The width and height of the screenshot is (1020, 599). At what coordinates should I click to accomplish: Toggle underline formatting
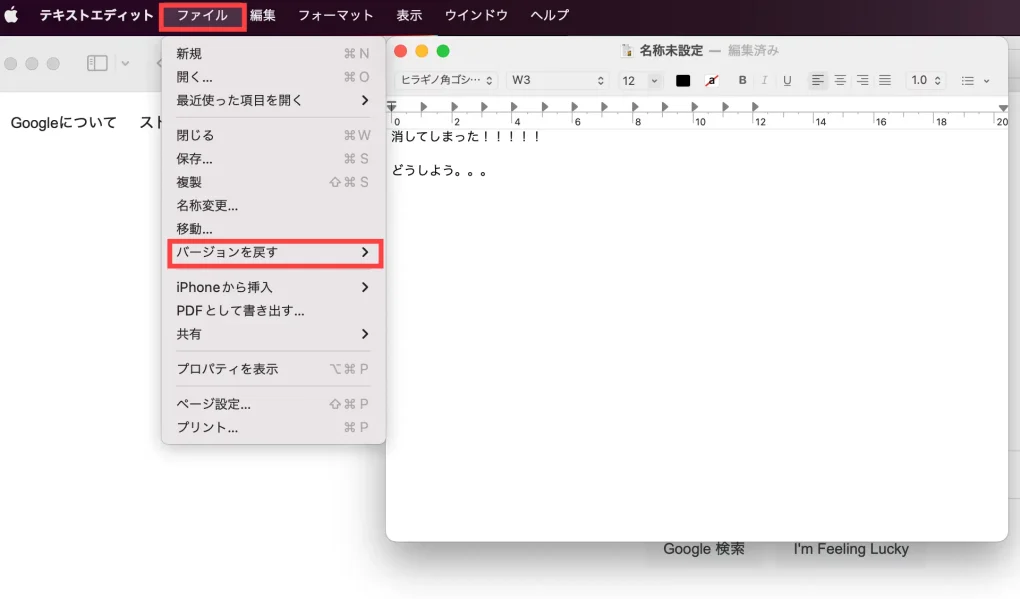(x=787, y=81)
